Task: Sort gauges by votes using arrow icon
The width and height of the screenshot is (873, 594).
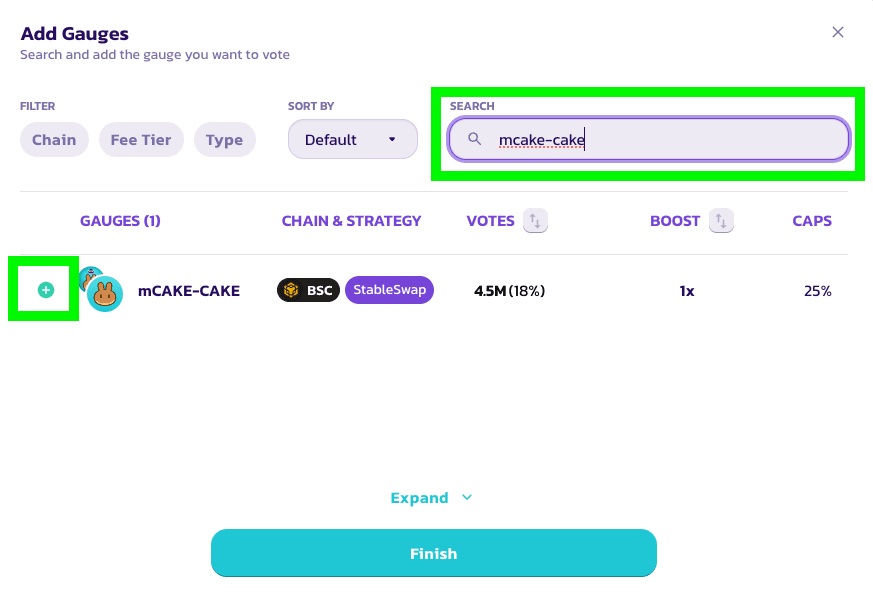Action: click(x=535, y=221)
